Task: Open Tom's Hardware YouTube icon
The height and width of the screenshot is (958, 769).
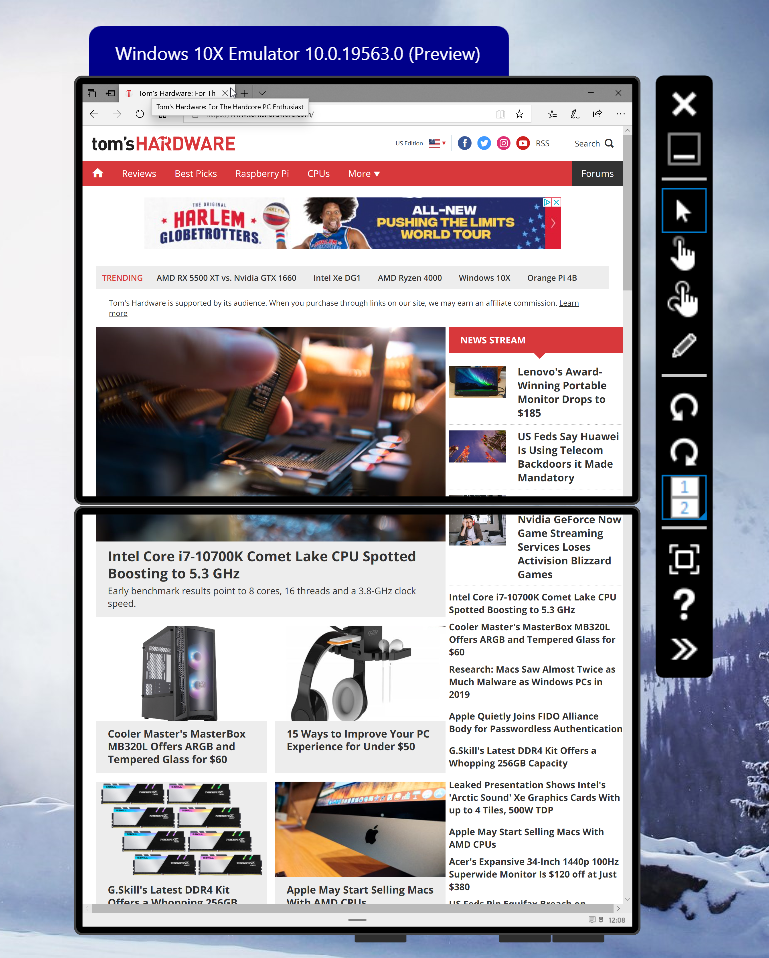Action: (523, 143)
